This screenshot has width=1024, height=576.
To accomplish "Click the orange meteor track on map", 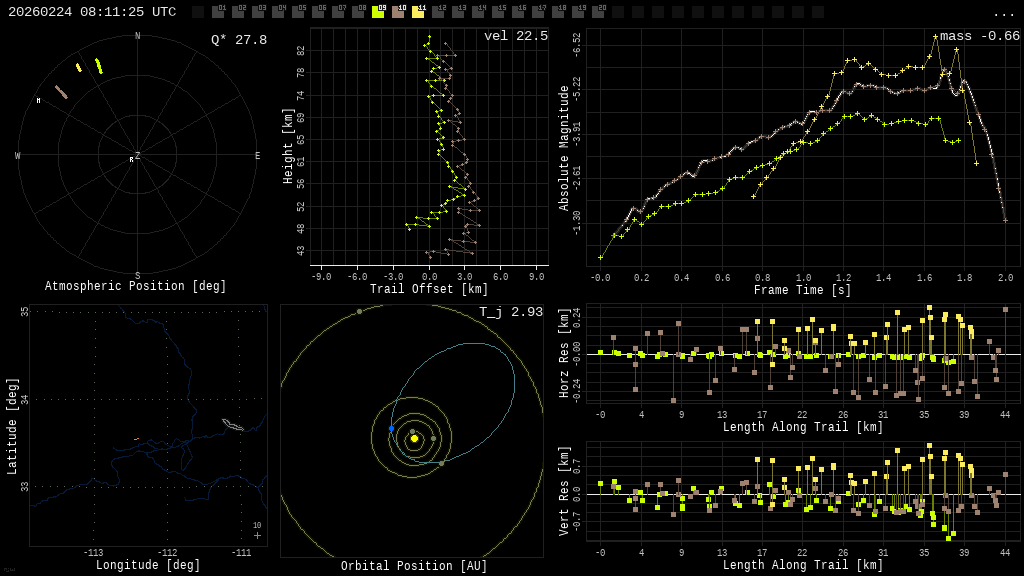I will (x=136, y=439).
